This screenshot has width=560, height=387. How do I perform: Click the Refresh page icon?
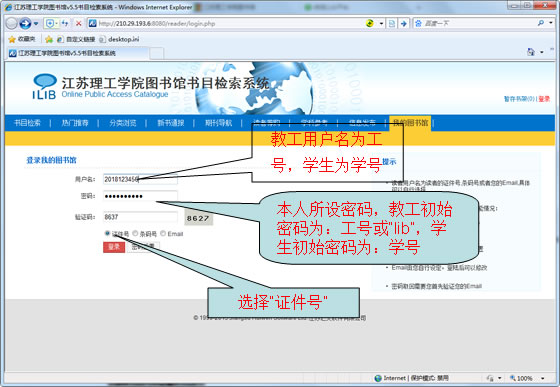coord(65,24)
